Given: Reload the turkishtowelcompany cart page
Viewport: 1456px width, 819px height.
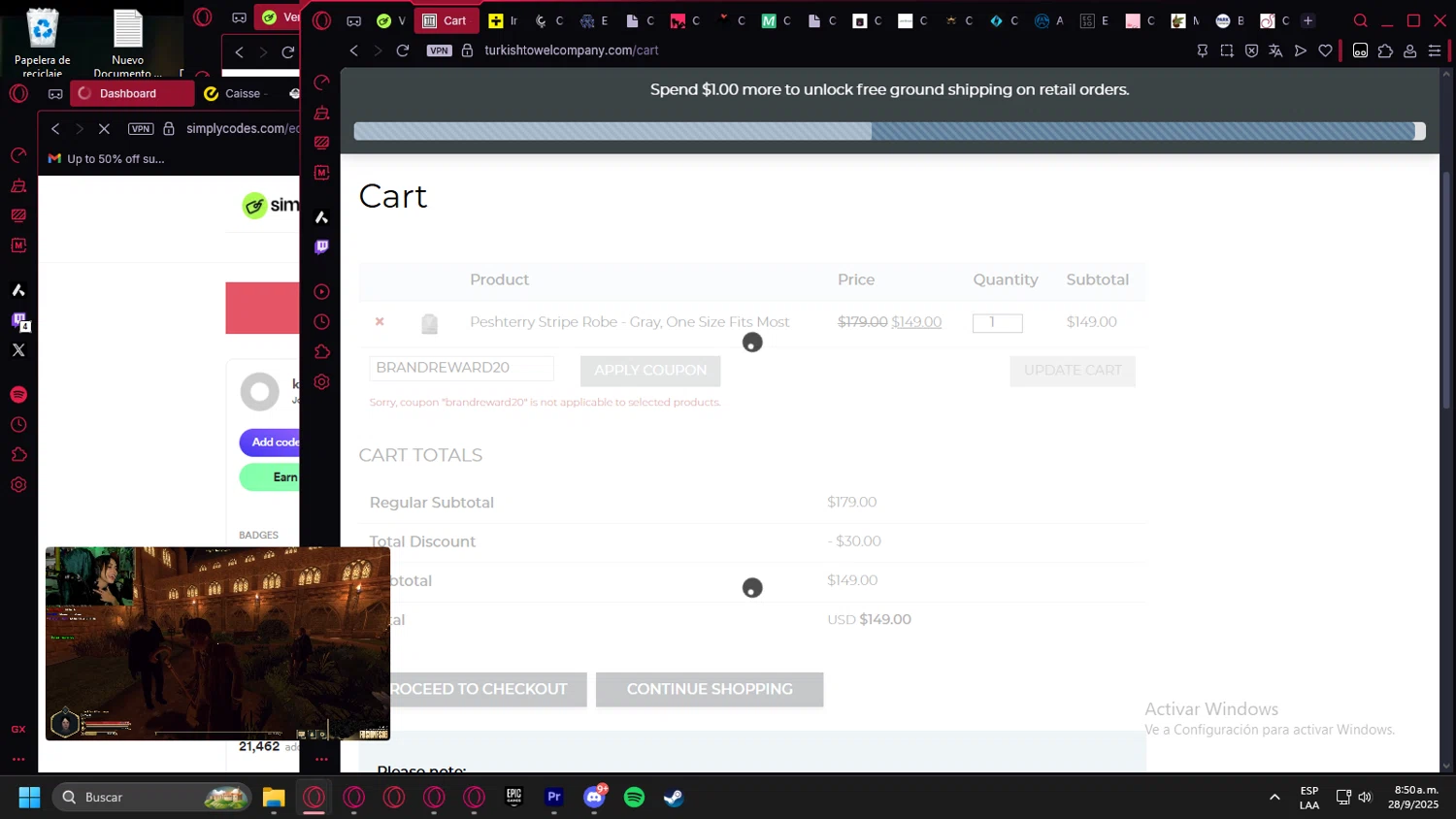Looking at the screenshot, I should click(x=403, y=50).
